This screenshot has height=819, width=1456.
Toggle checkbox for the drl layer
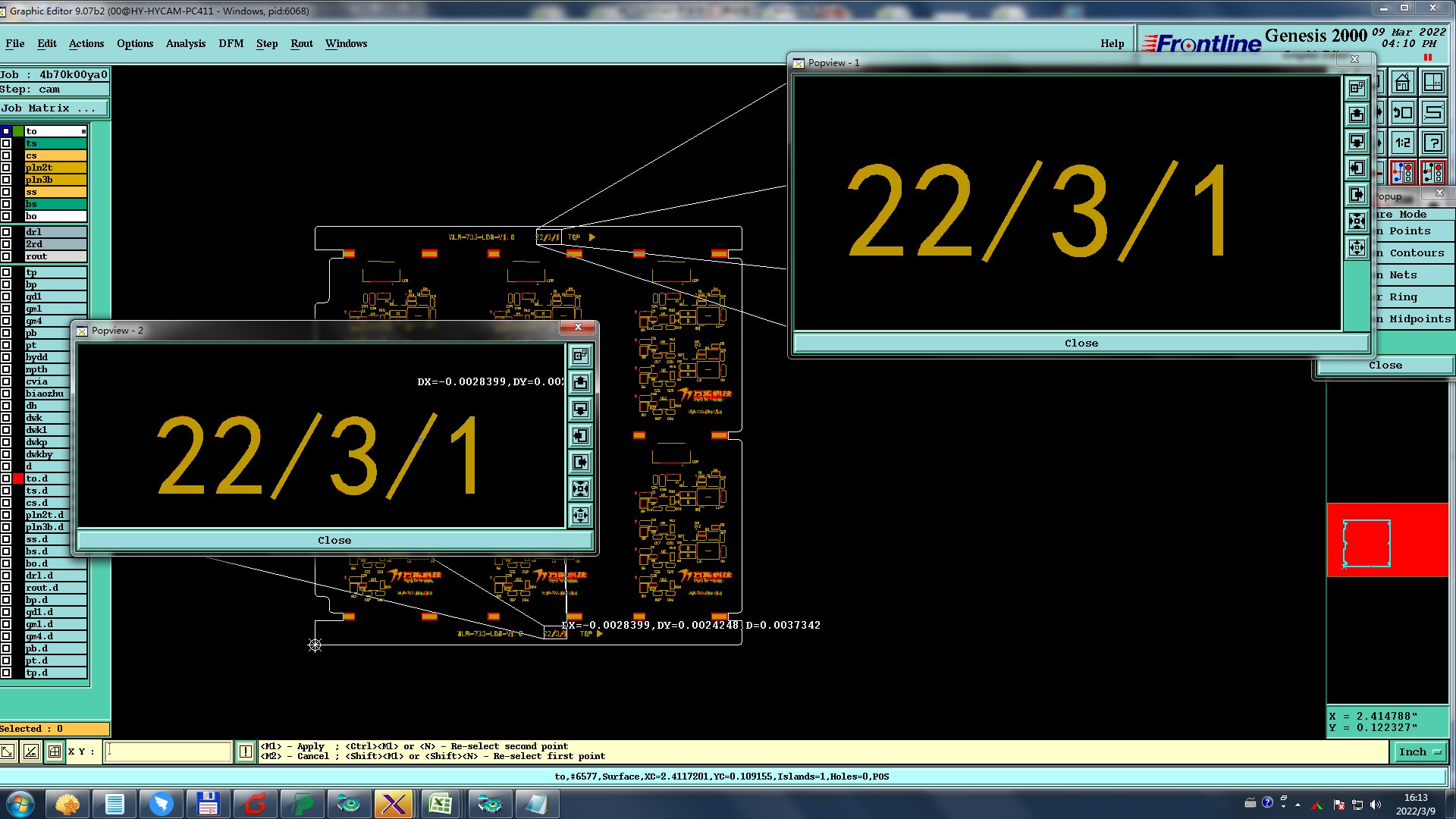6,232
